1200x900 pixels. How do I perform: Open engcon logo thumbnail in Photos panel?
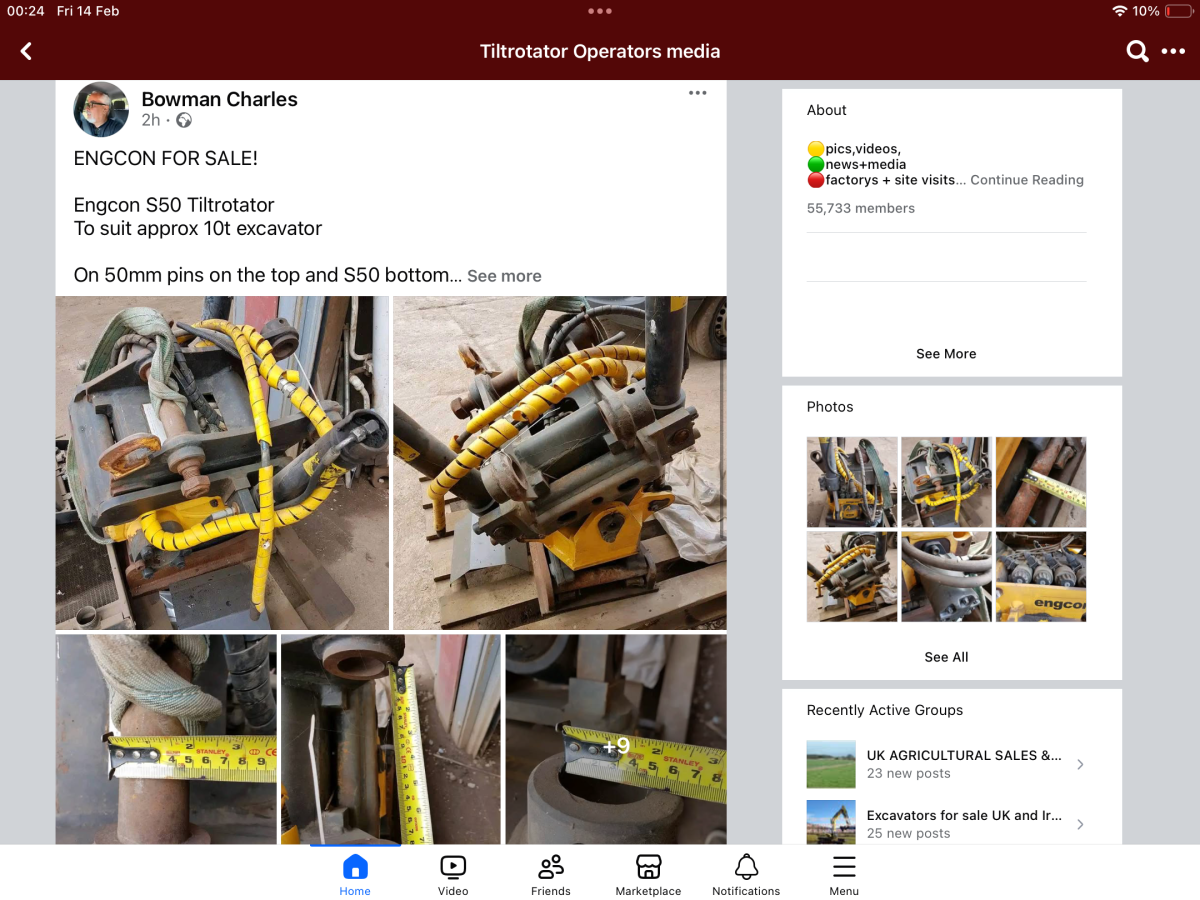click(x=1041, y=577)
